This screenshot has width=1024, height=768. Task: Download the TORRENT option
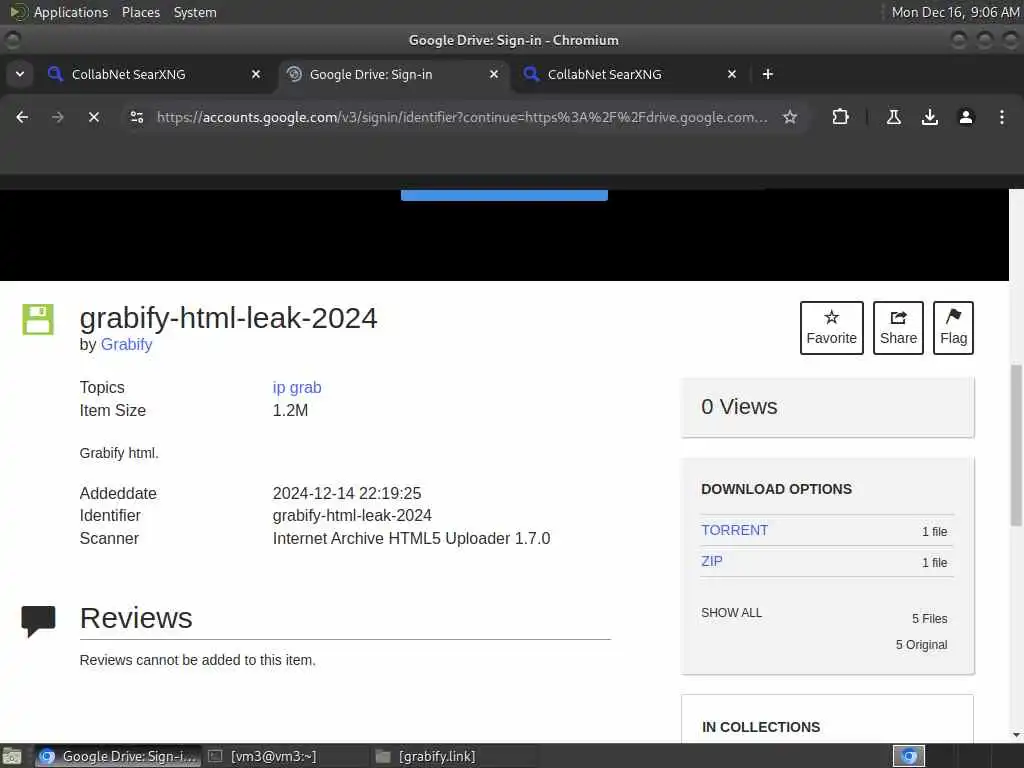(734, 530)
